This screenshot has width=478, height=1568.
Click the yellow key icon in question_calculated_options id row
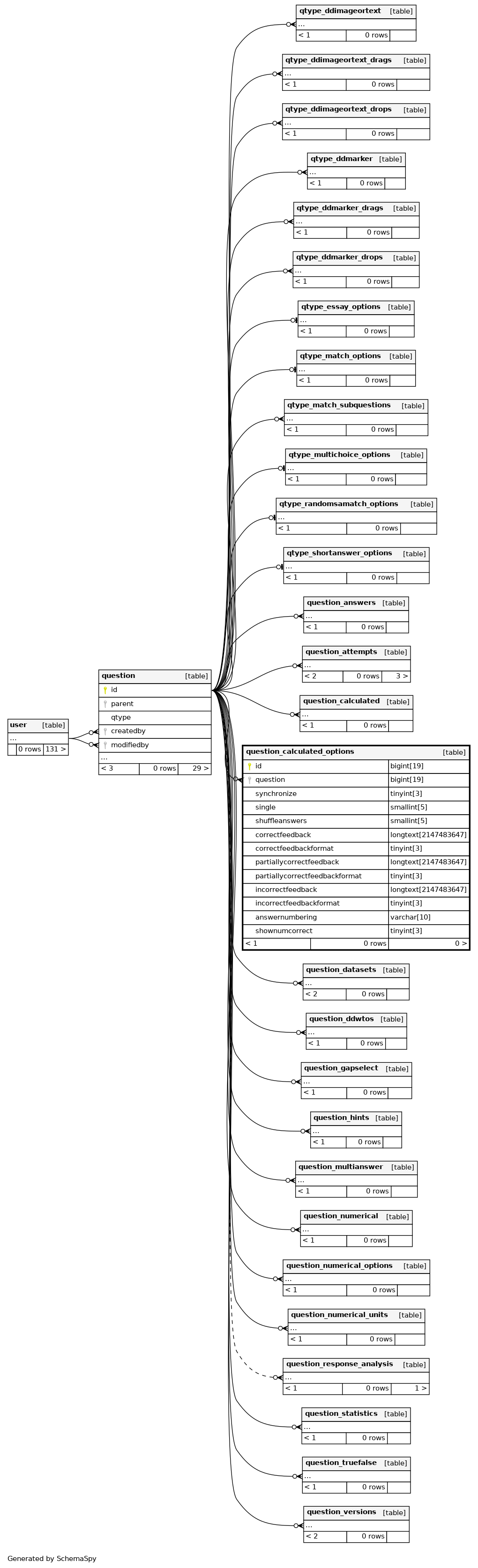pyautogui.click(x=249, y=766)
